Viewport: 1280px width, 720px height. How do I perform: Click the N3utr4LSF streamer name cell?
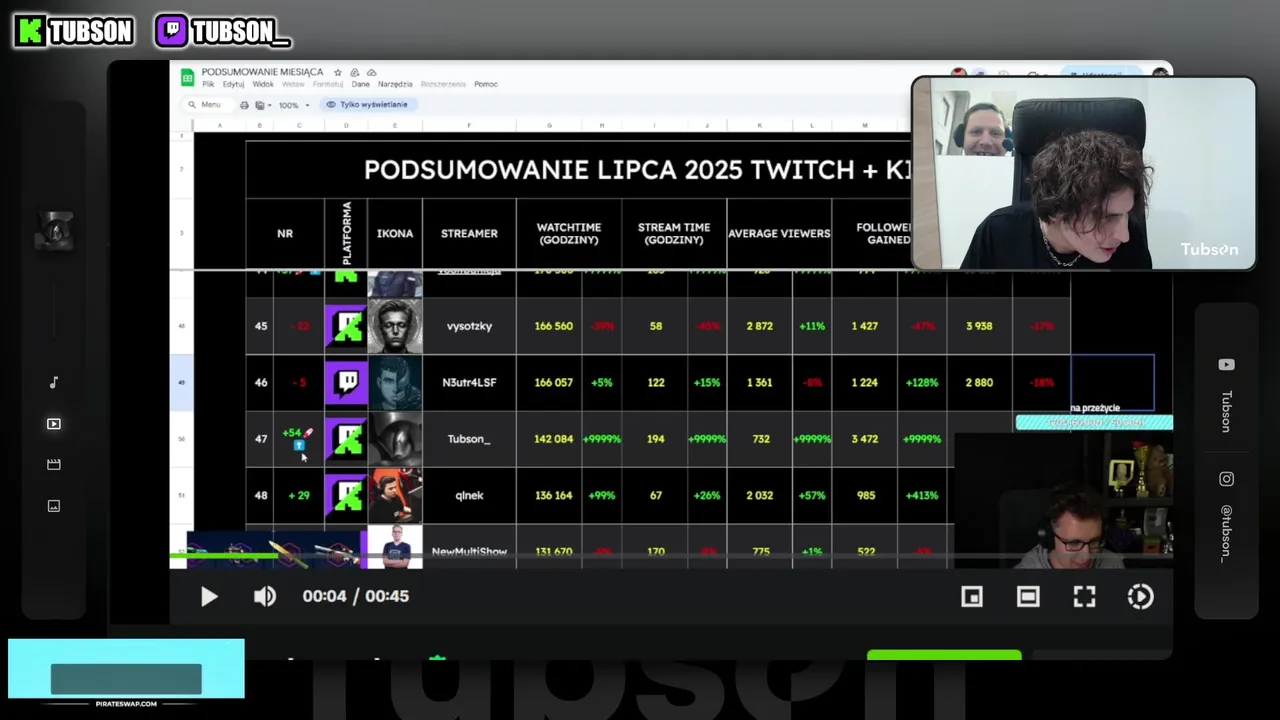(x=469, y=383)
